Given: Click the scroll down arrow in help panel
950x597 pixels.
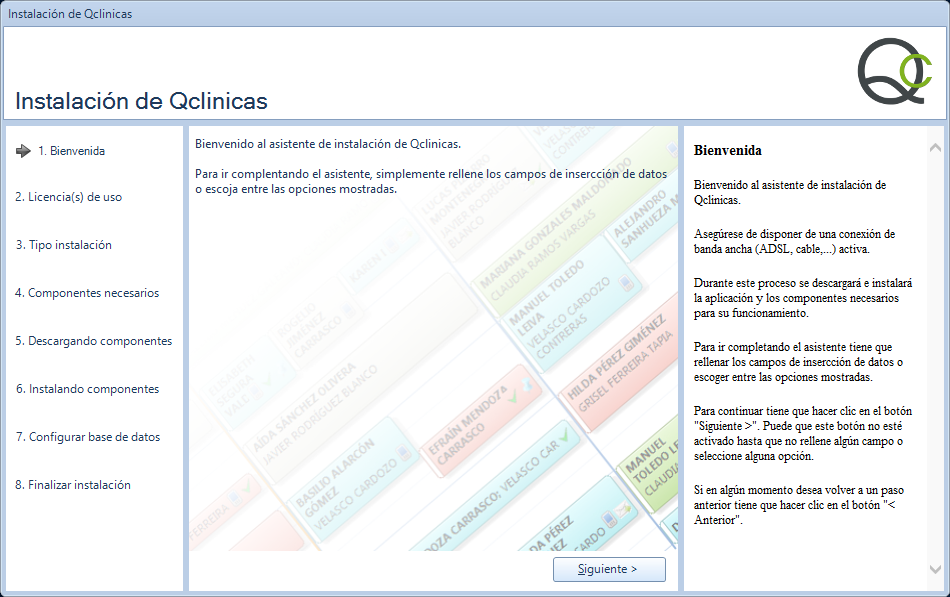Looking at the screenshot, I should (x=935, y=569).
